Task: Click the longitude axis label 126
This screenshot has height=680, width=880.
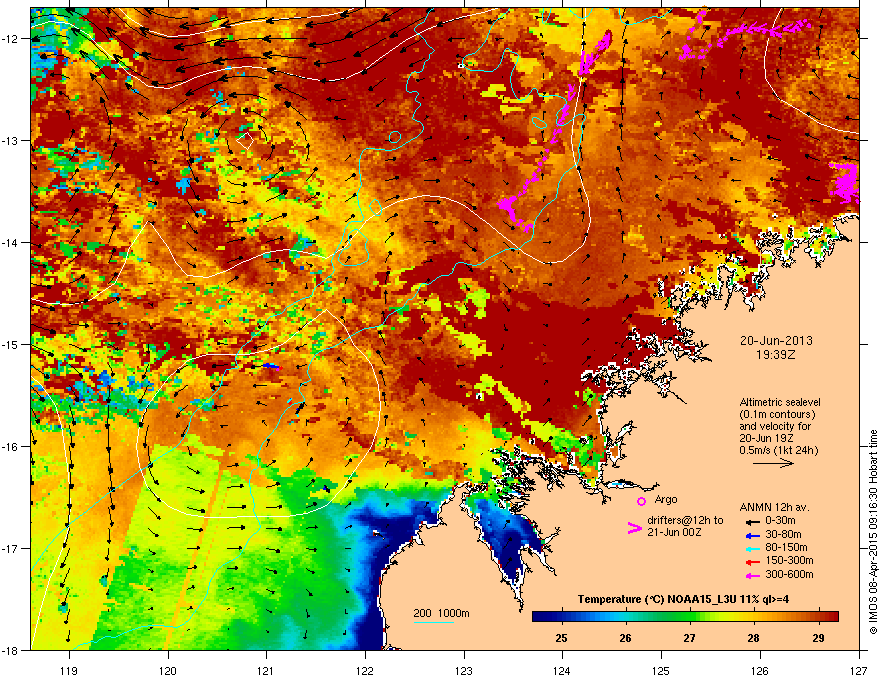Action: (760, 670)
